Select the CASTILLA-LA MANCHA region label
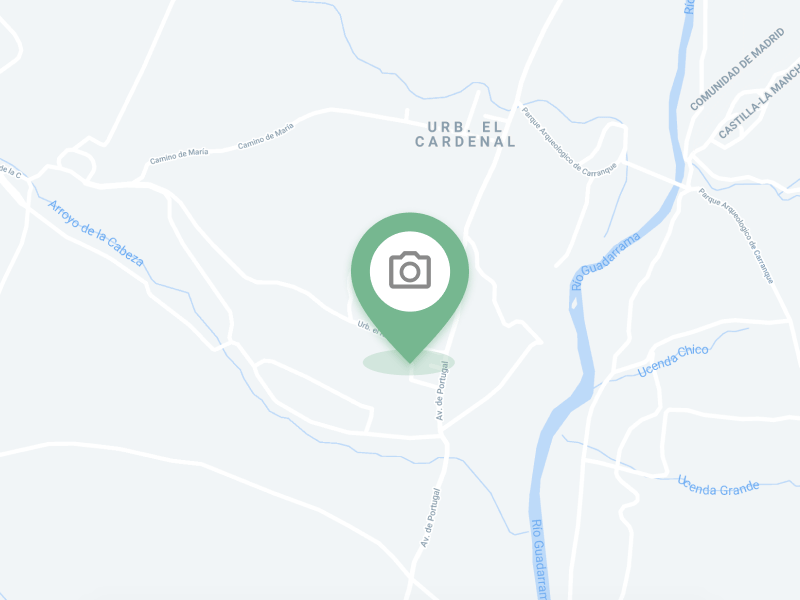This screenshot has height=600, width=800. 759,101
